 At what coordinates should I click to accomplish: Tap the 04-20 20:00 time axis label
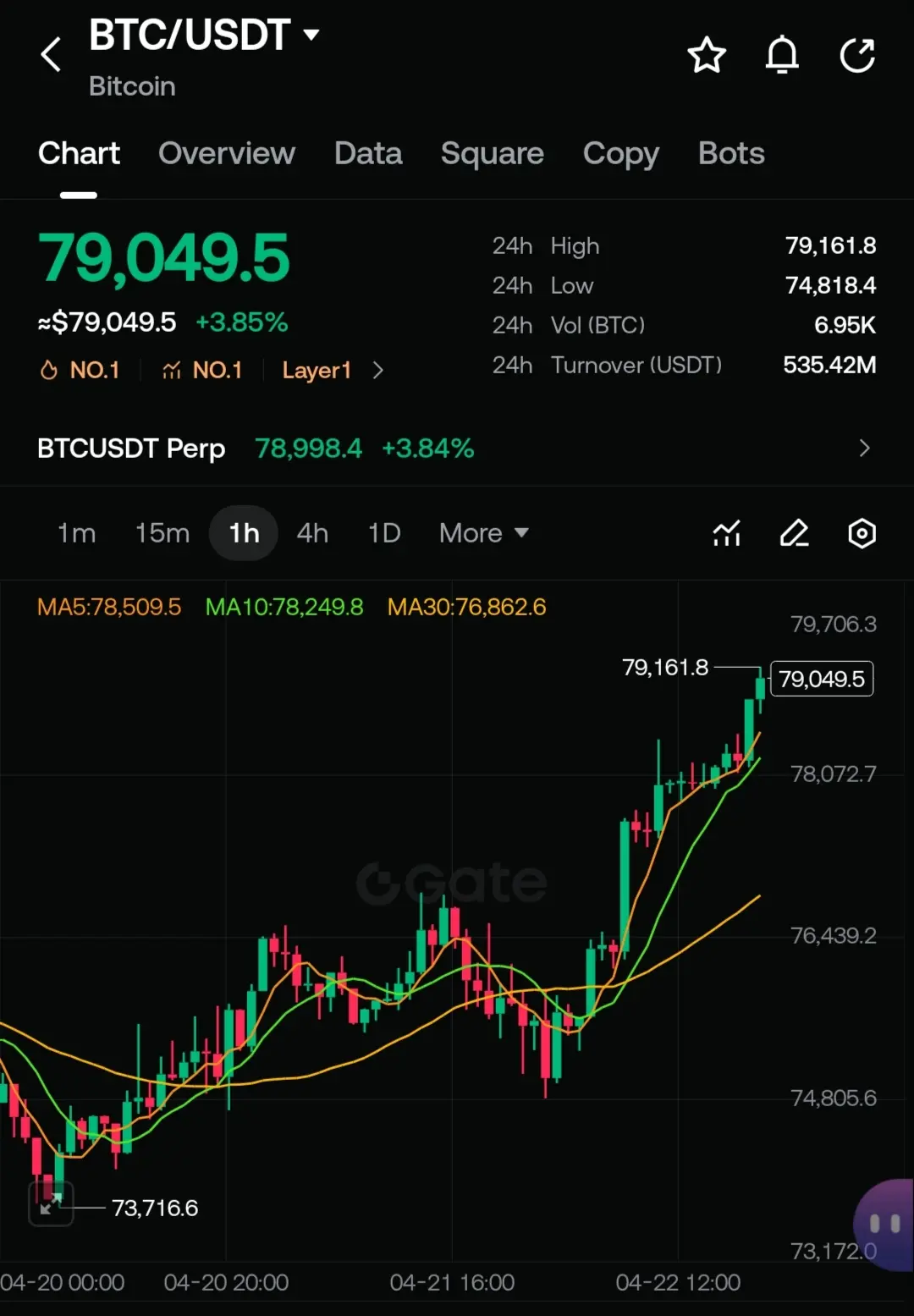pyautogui.click(x=226, y=1282)
